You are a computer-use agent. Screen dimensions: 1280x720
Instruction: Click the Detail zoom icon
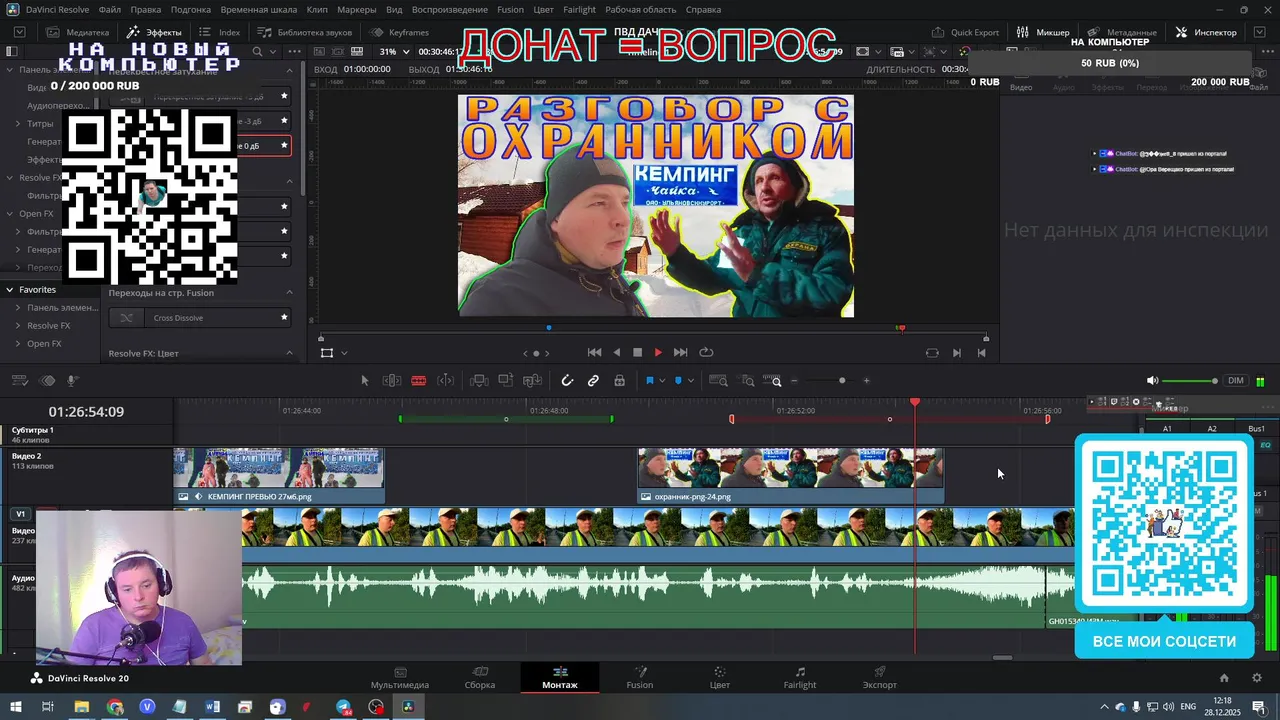click(x=747, y=380)
